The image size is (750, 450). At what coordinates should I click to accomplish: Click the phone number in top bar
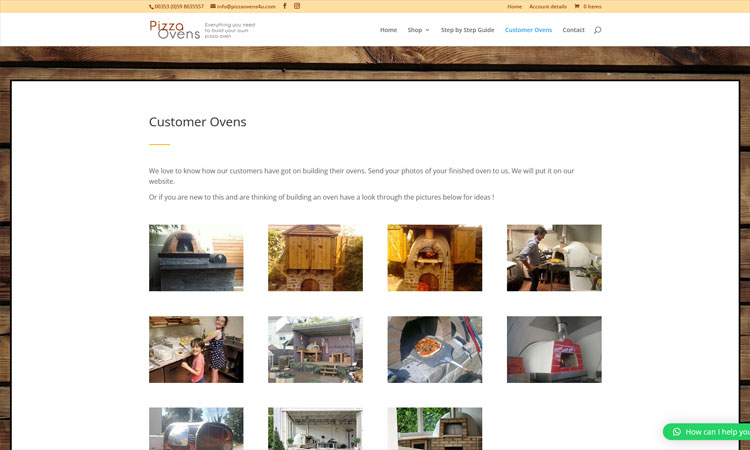click(x=176, y=6)
